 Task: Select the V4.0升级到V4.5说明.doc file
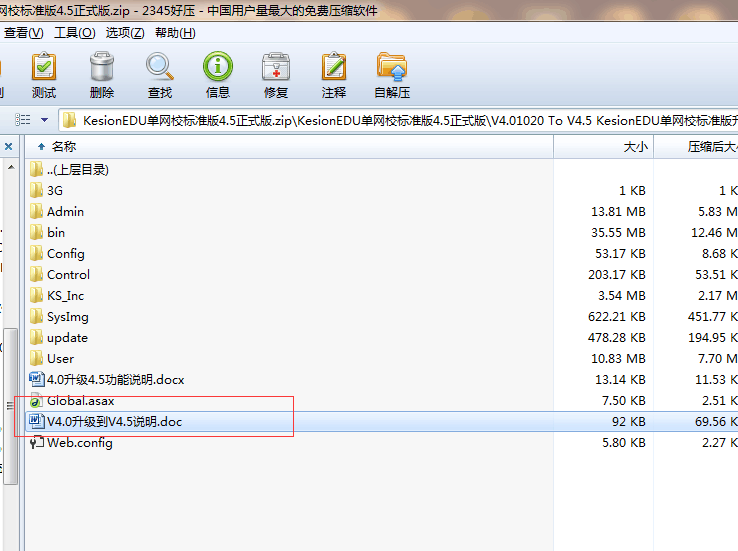(114, 422)
